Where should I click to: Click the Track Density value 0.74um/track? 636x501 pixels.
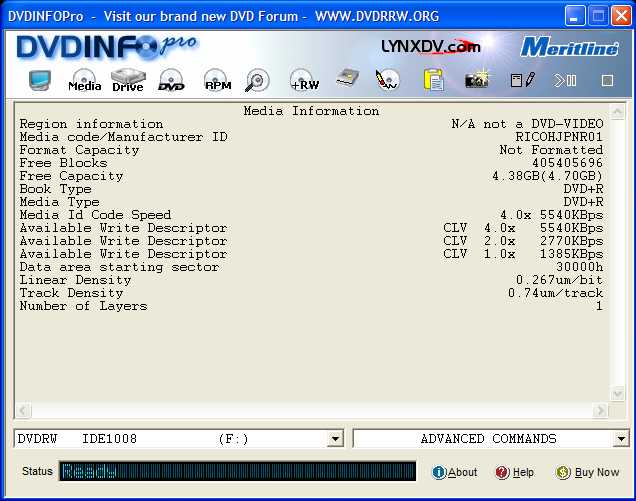click(555, 293)
